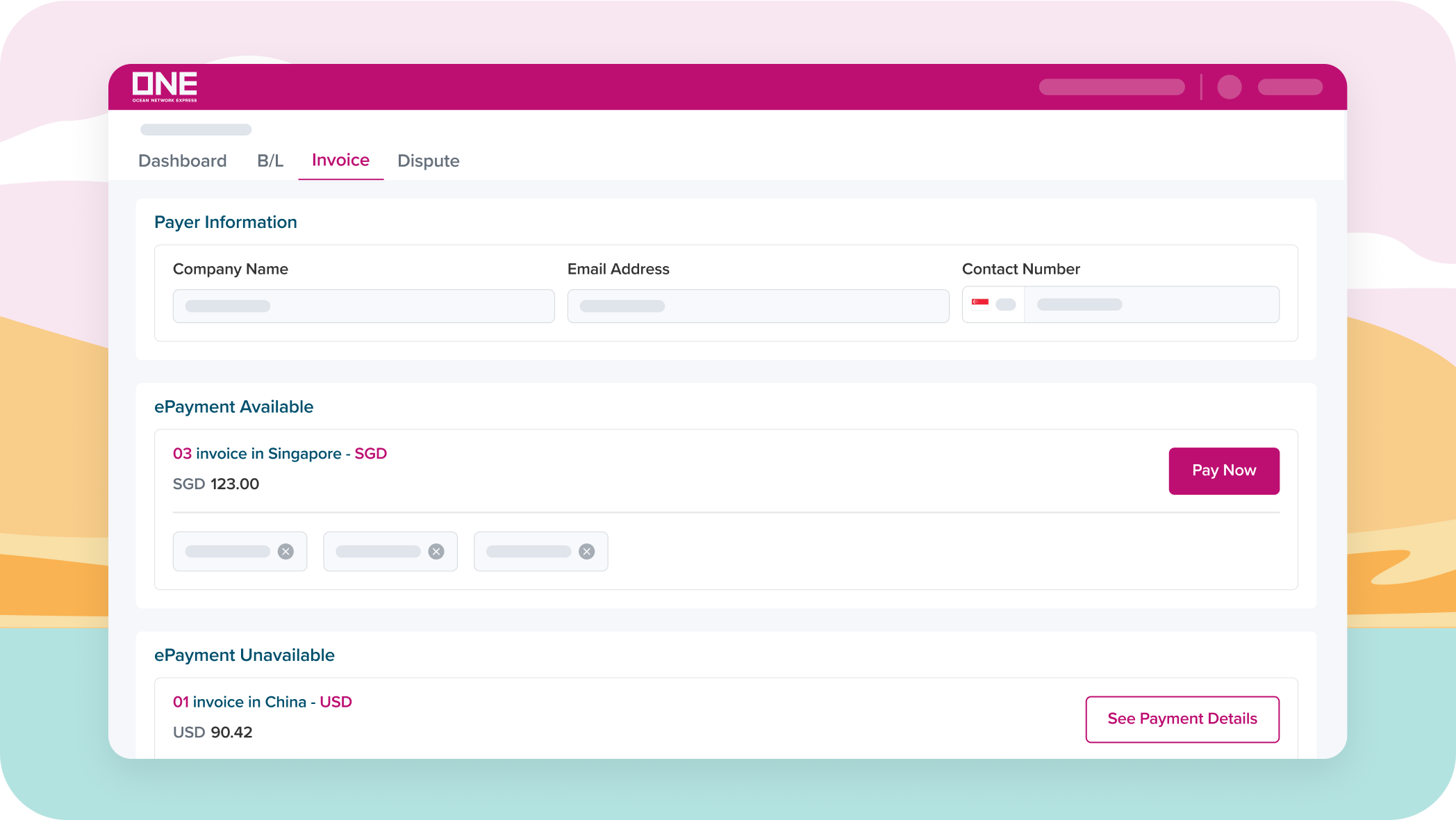Click the Company Name input field

363,306
